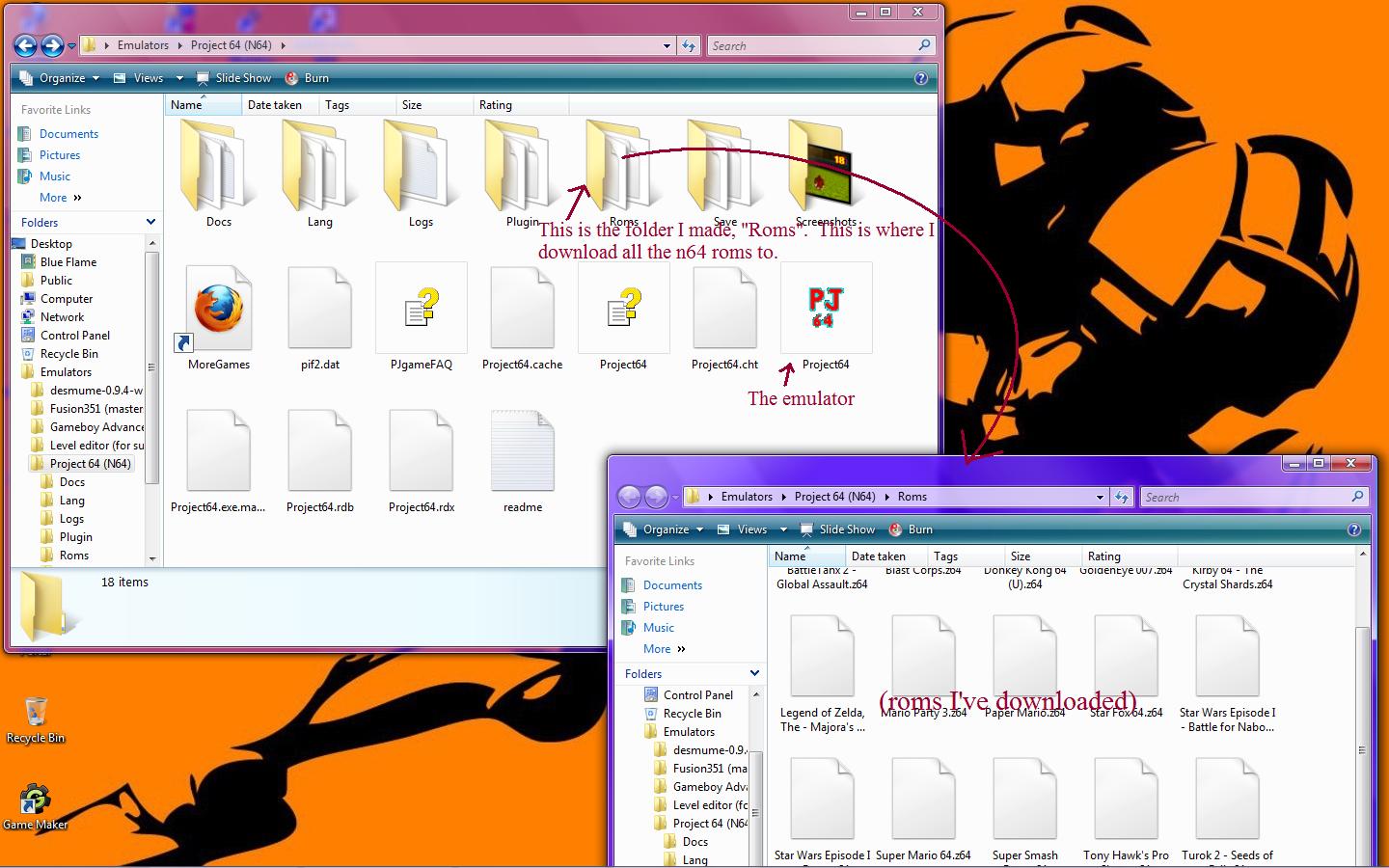
Task: Open the PJgameFAQ help file
Action: (422, 311)
